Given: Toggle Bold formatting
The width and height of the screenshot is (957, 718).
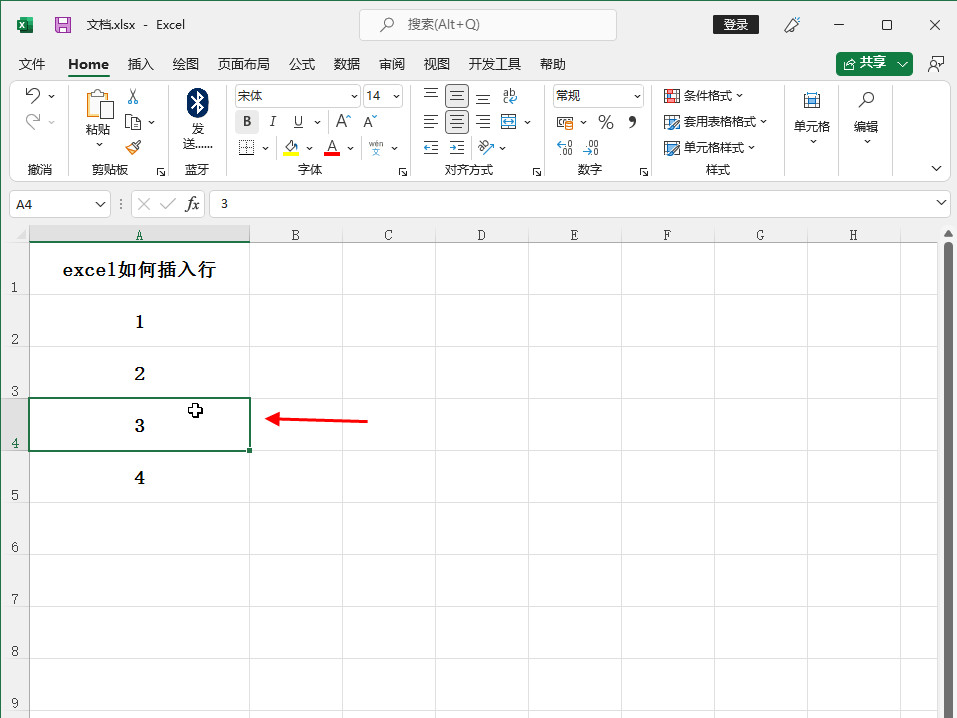Looking at the screenshot, I should pos(247,121).
